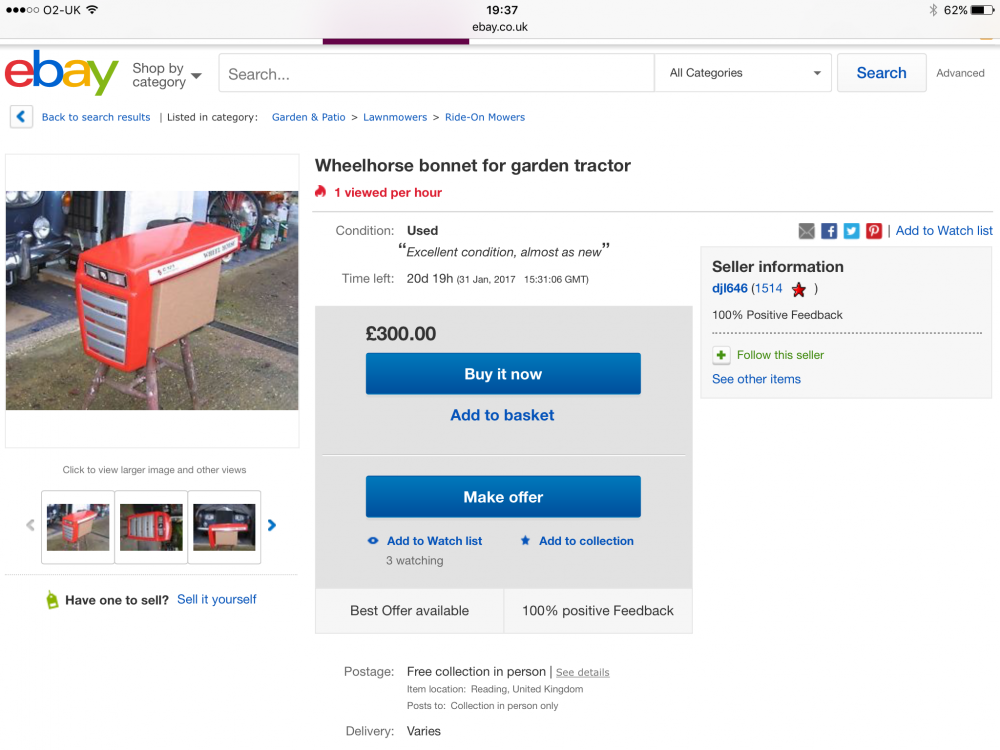Viewport: 1000px width, 750px height.
Task: Click the Buy it now button
Action: pyautogui.click(x=503, y=374)
